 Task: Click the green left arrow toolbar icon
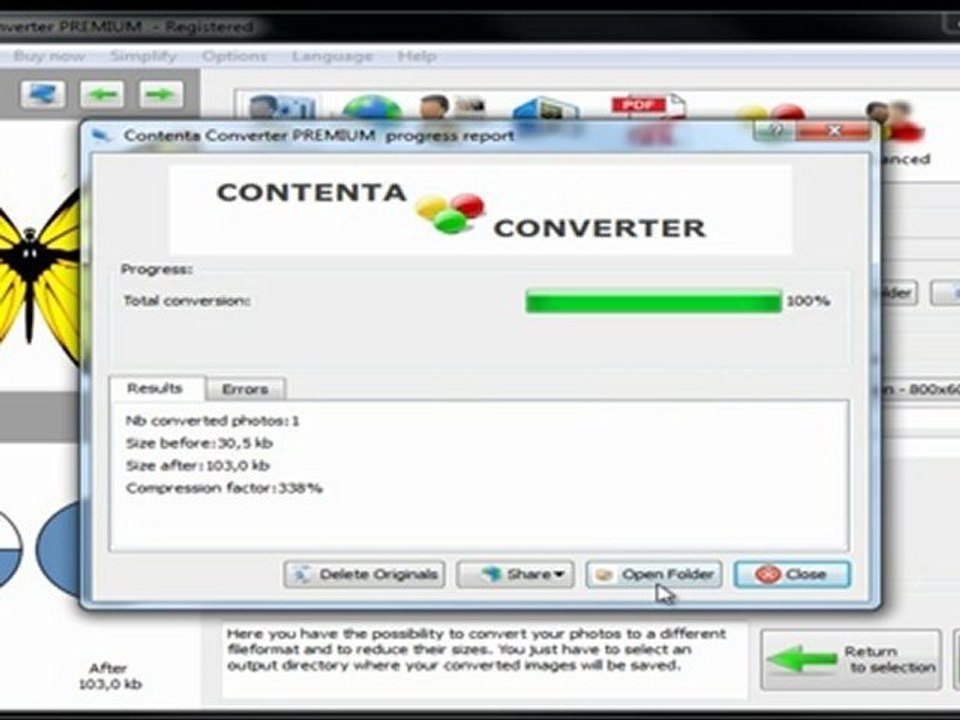(x=102, y=94)
